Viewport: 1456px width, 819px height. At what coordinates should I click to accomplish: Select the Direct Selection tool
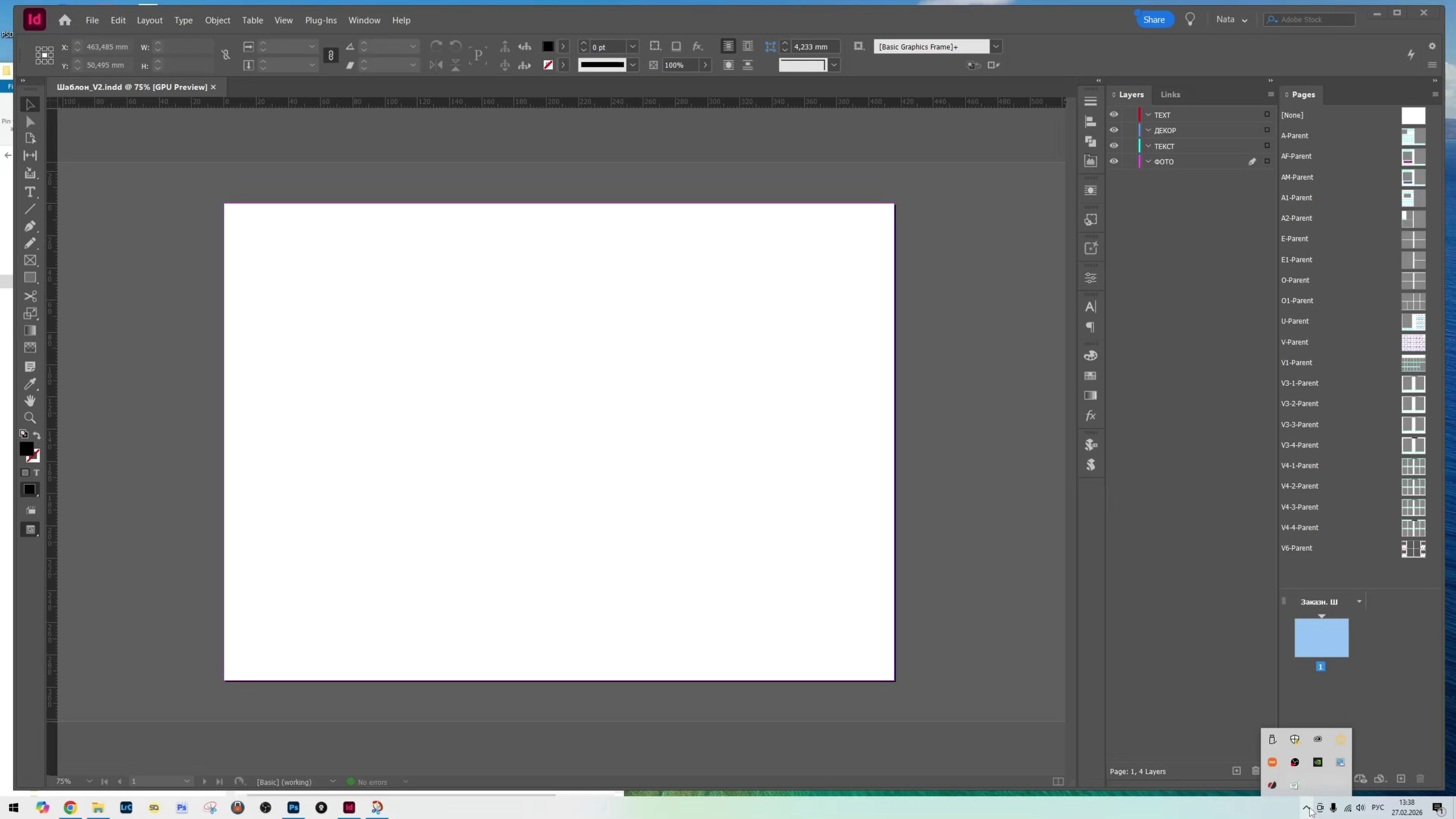point(30,122)
